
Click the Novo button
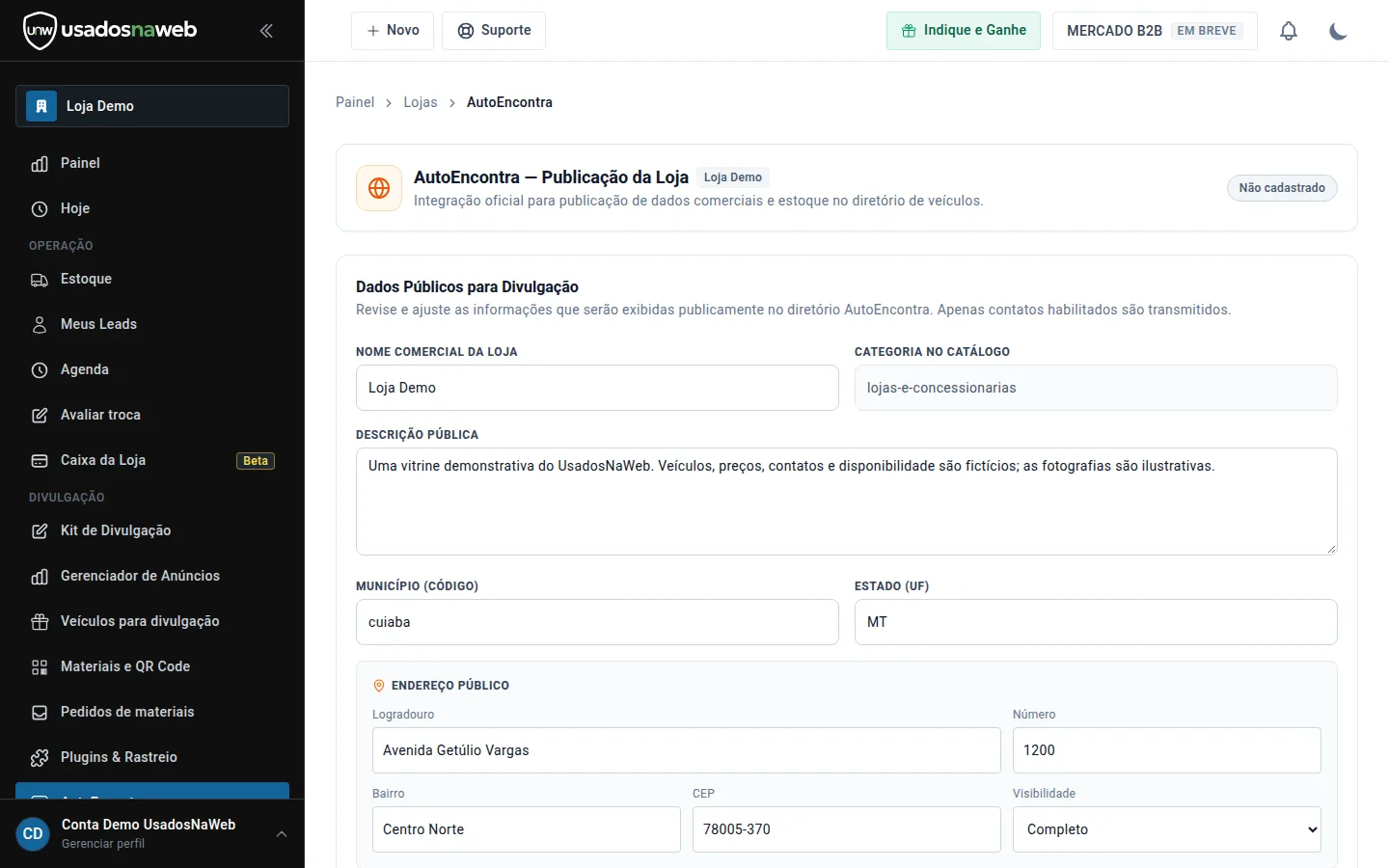pyautogui.click(x=393, y=31)
